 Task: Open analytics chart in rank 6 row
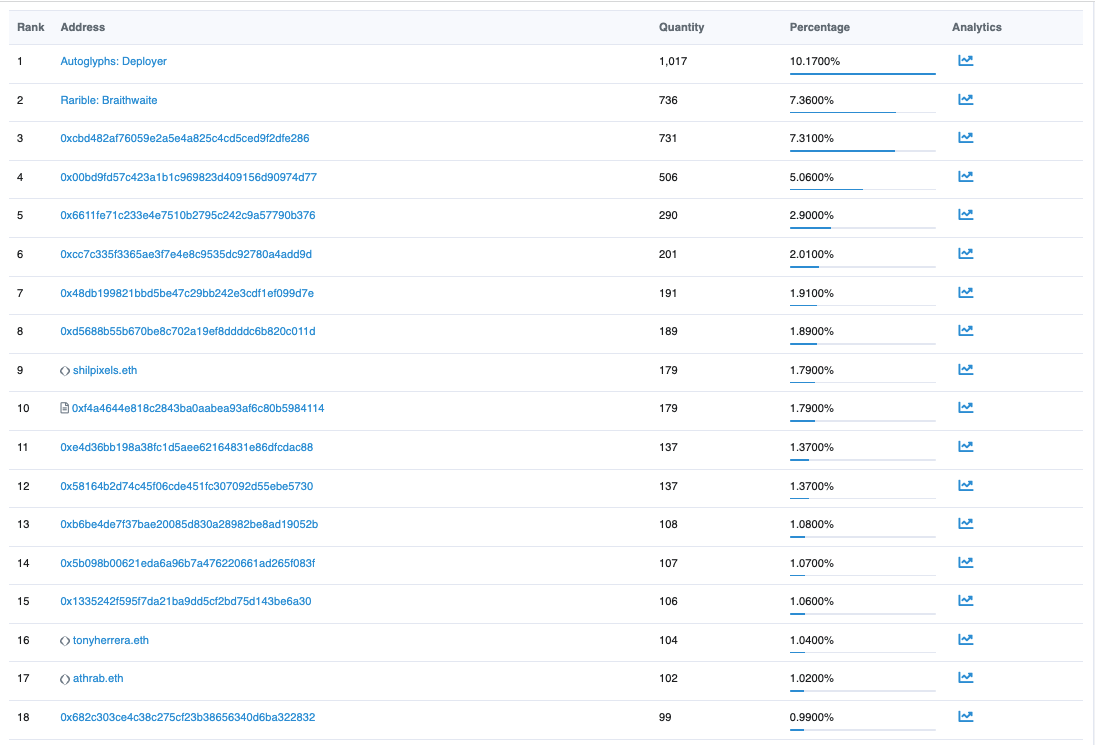tap(965, 254)
